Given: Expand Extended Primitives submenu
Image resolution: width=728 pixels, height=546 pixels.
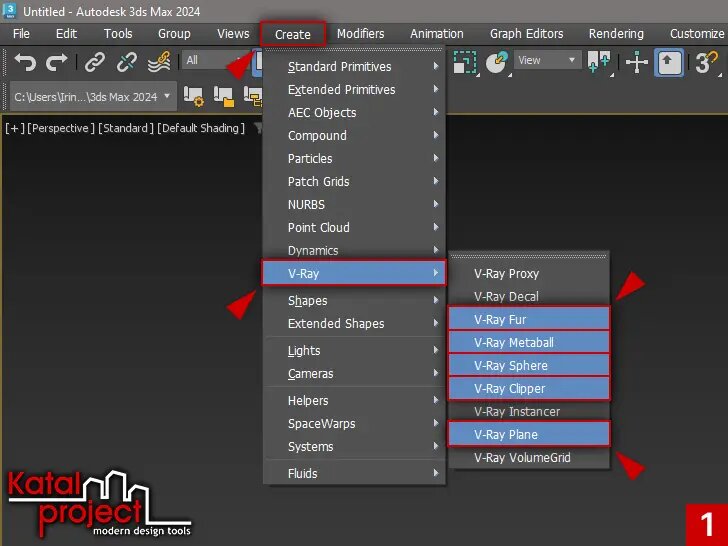Looking at the screenshot, I should tap(354, 90).
